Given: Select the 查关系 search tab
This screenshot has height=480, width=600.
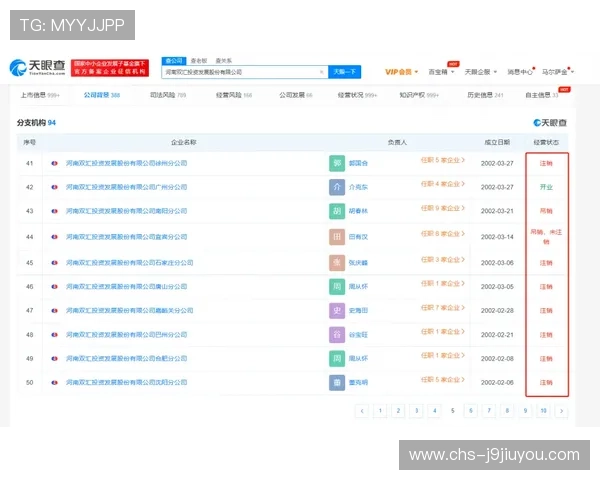Looking at the screenshot, I should point(223,61).
